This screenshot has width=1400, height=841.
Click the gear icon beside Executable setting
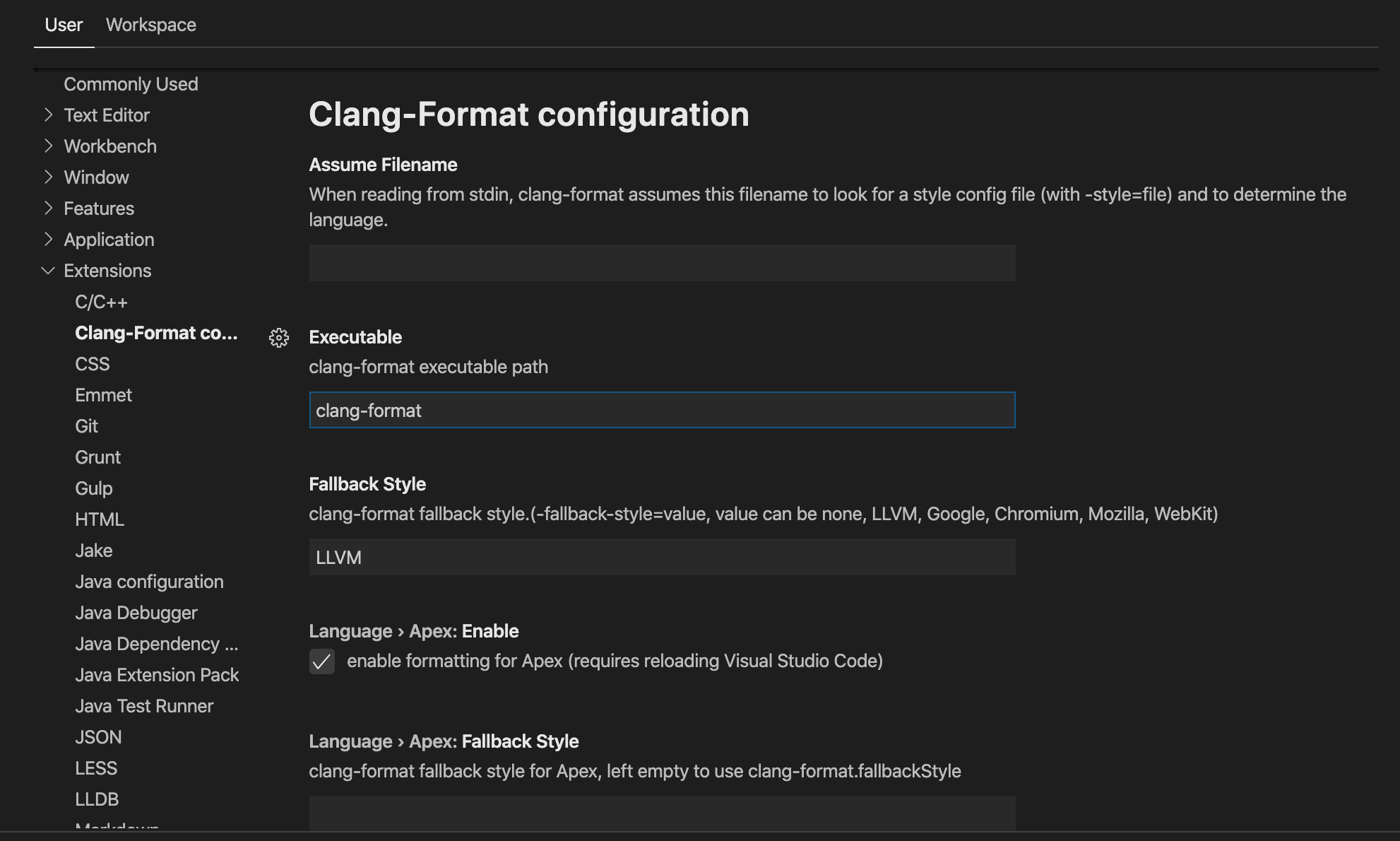click(279, 338)
